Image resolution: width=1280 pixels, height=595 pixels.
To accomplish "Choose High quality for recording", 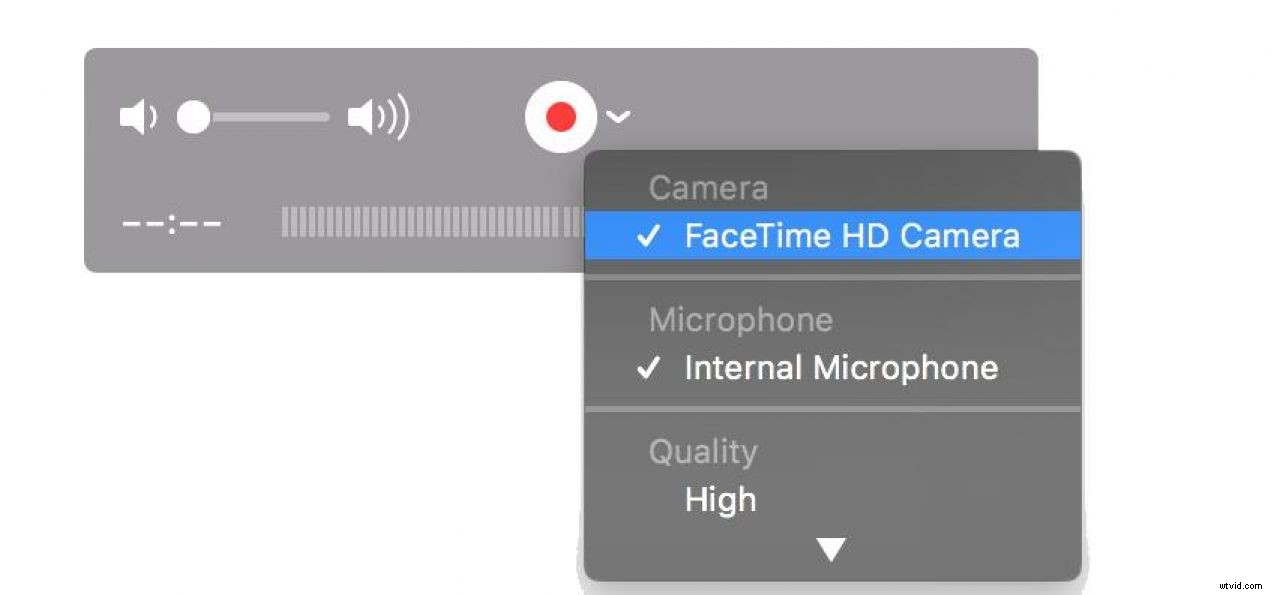I will [719, 500].
